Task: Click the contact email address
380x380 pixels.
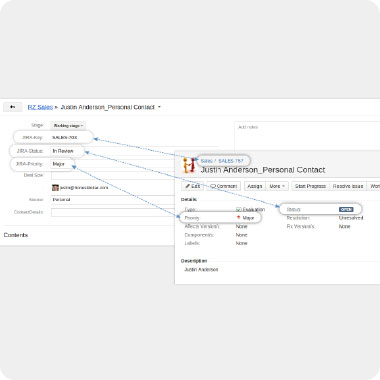Action: (x=84, y=188)
